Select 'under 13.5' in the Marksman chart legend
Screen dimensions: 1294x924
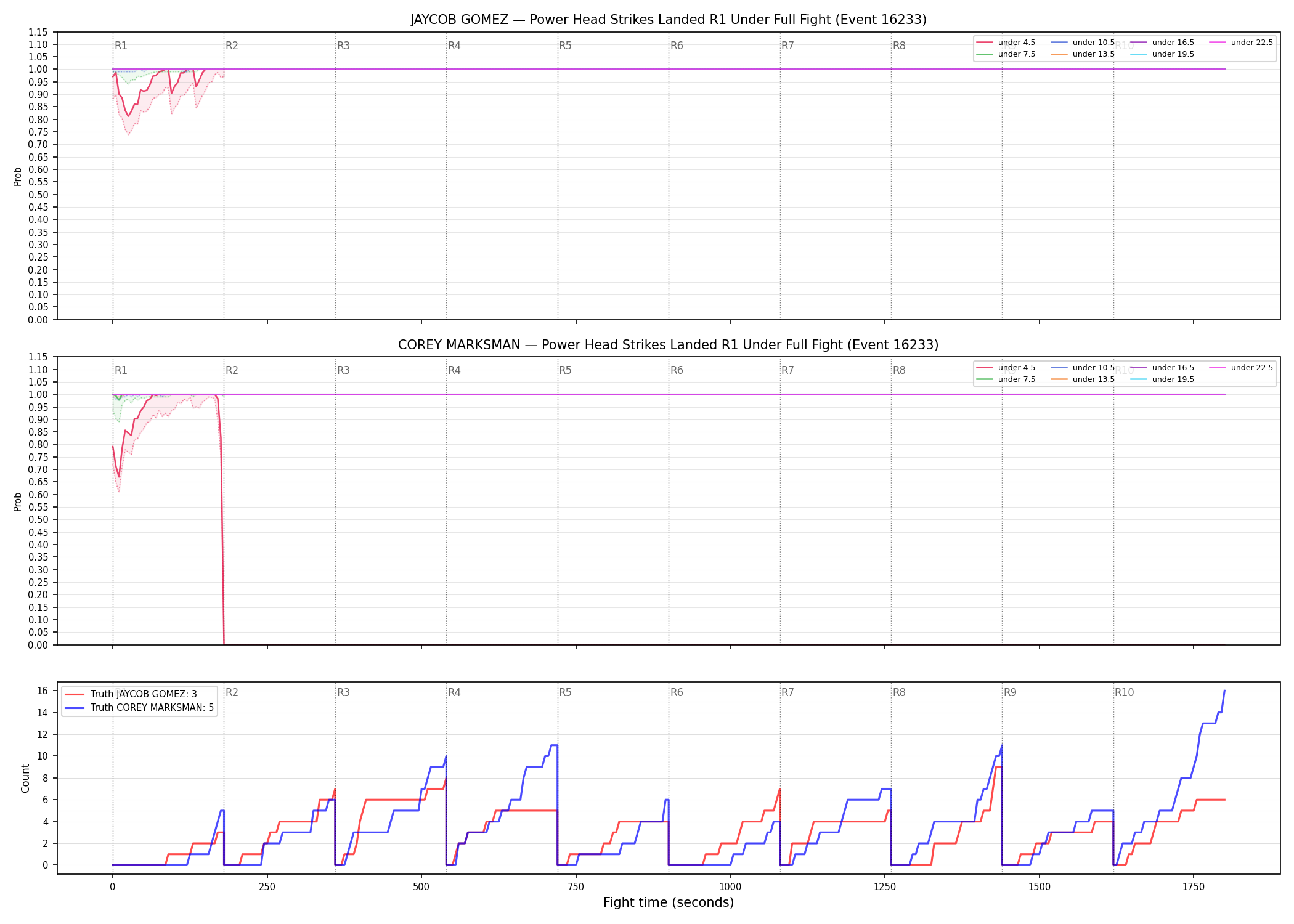(x=1083, y=379)
